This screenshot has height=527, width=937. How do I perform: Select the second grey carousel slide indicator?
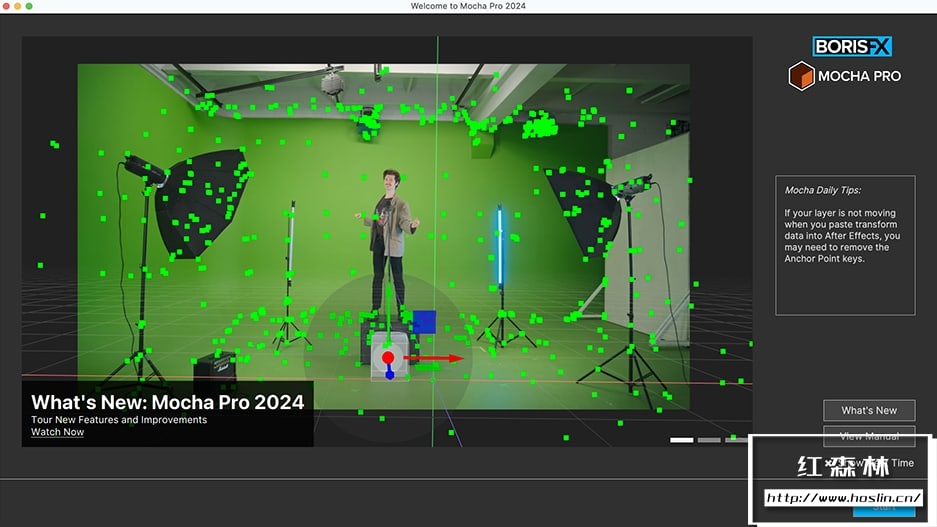709,440
